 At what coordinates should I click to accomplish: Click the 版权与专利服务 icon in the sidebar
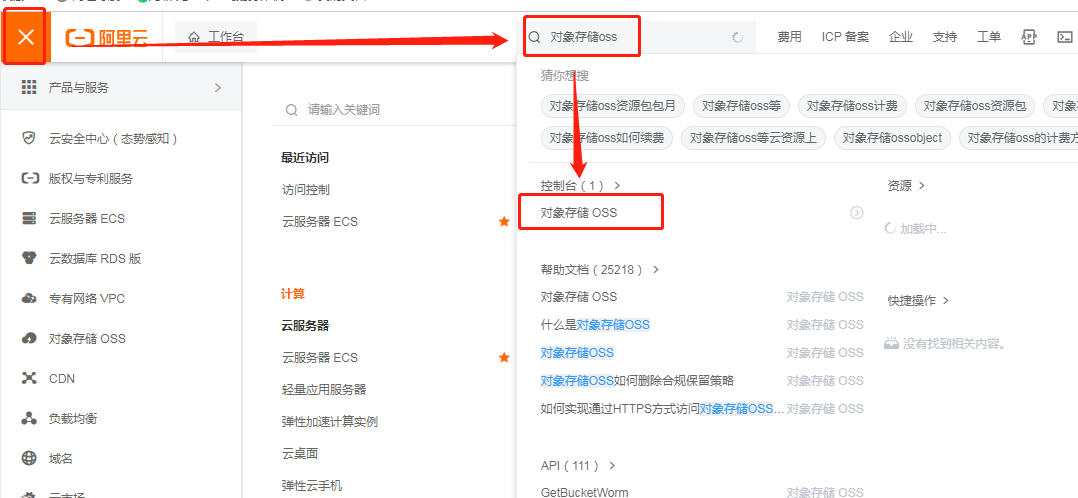point(29,179)
